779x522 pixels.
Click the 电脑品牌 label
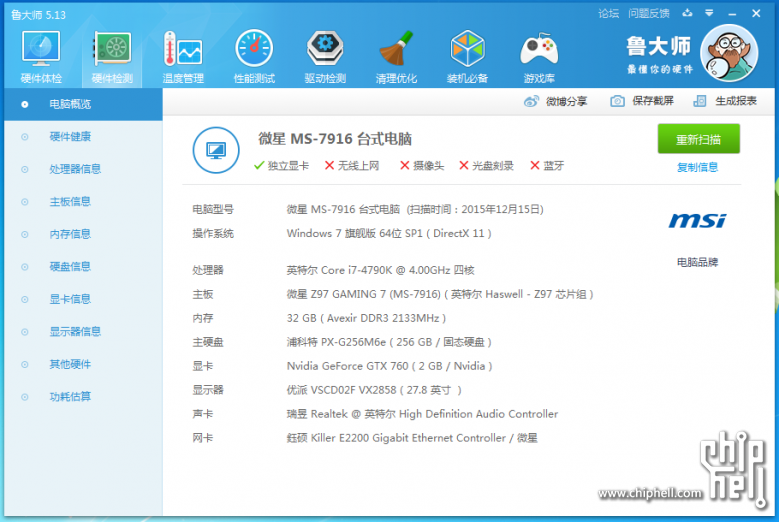(x=697, y=262)
